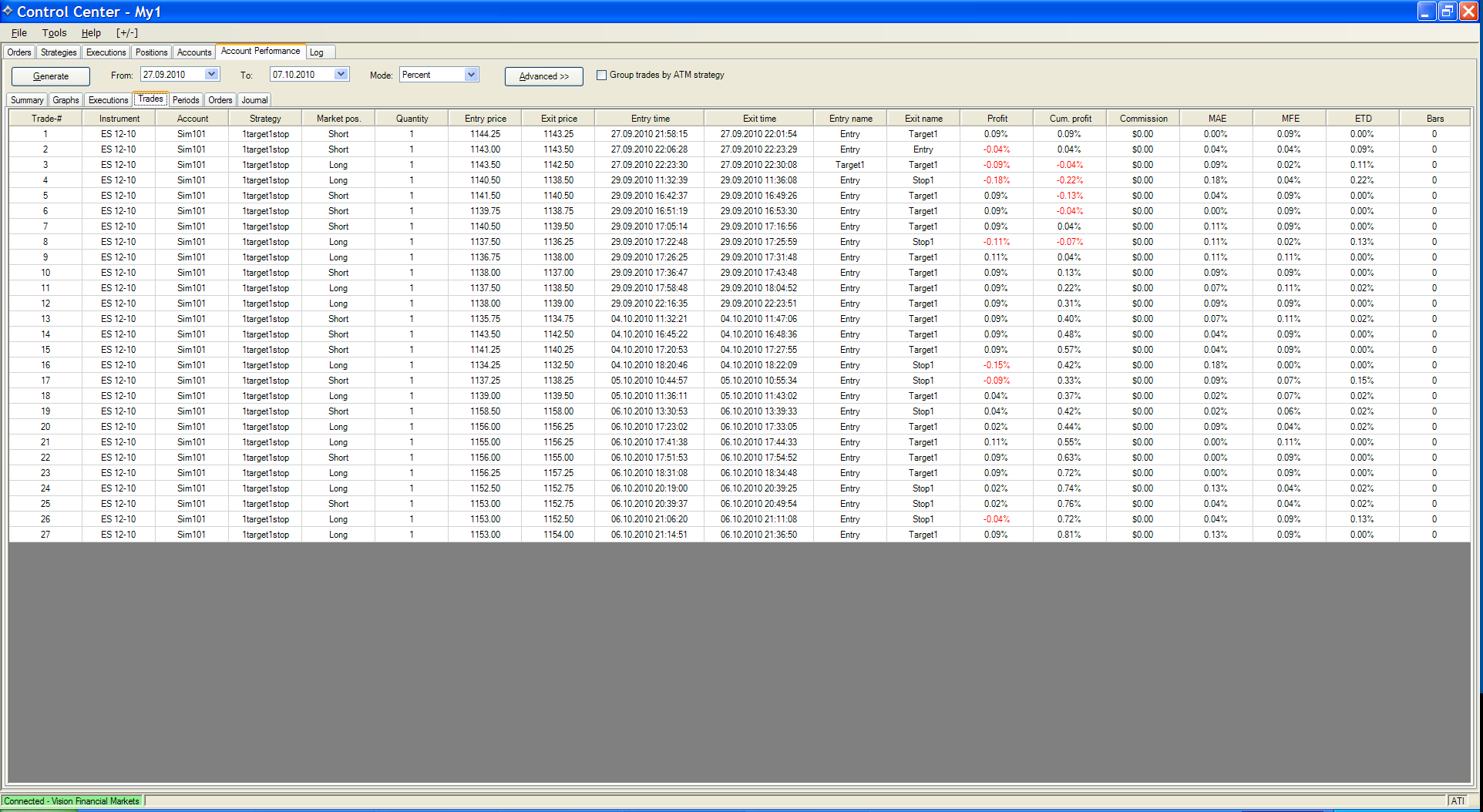This screenshot has width=1483, height=812.
Task: Click the Cum. profit column header
Action: point(1070,119)
